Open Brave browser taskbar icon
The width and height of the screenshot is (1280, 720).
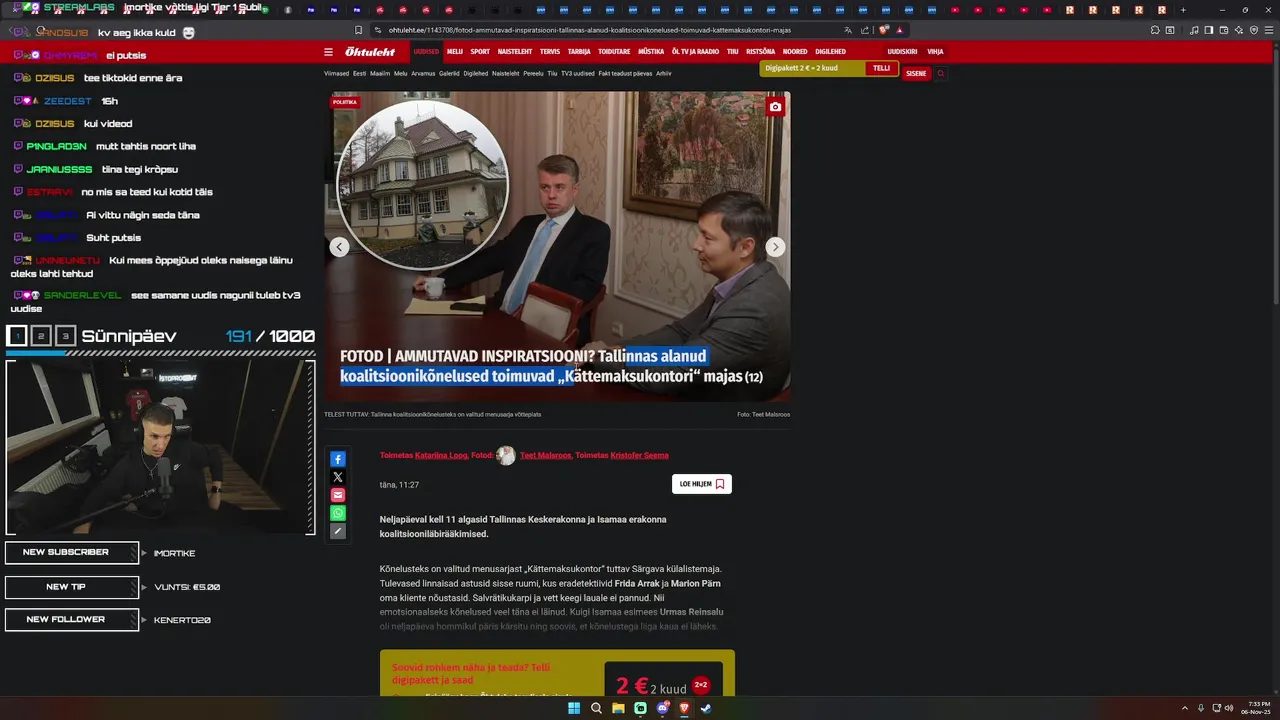[684, 708]
